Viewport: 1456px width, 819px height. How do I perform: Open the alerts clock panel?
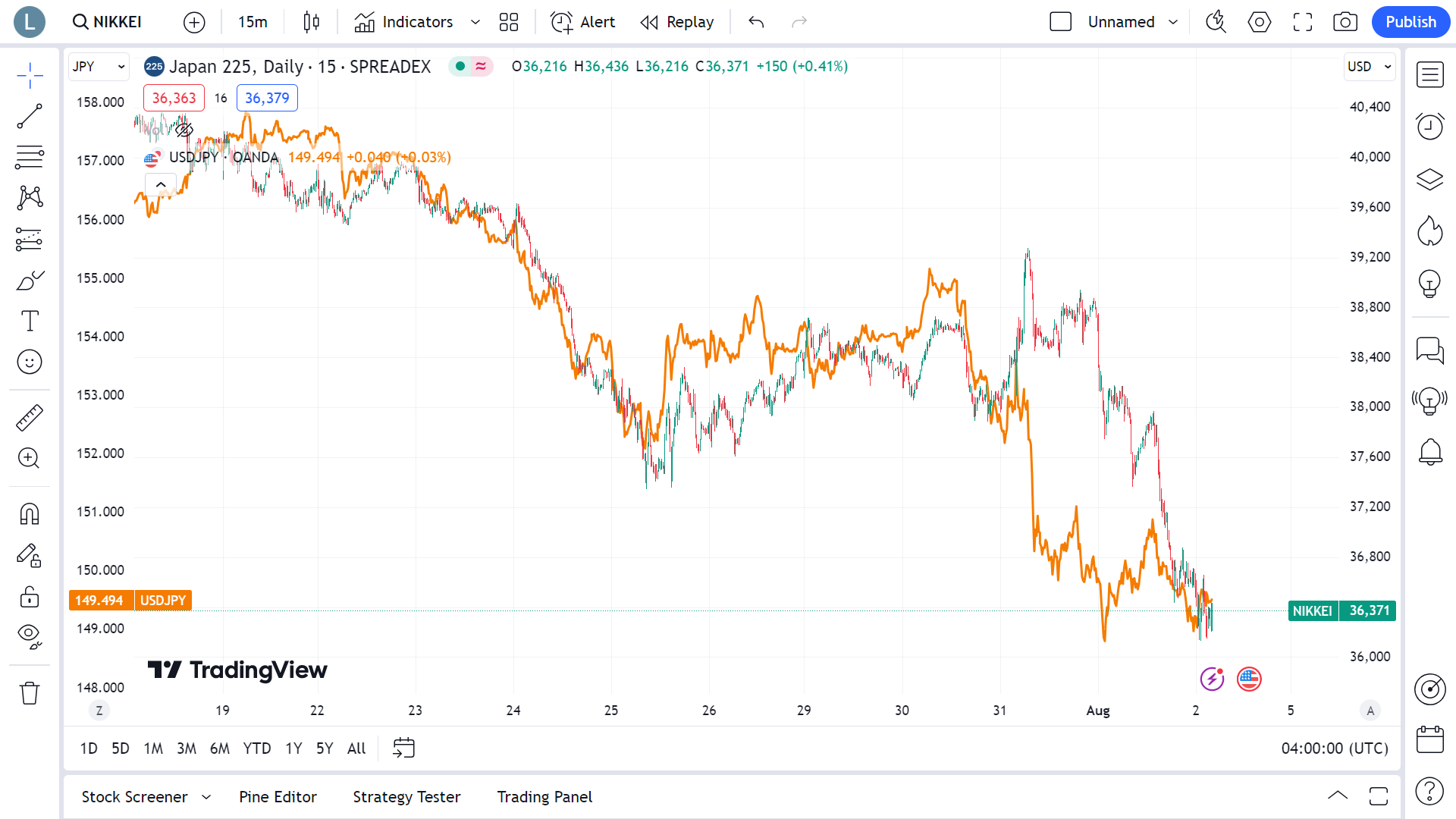click(1429, 126)
